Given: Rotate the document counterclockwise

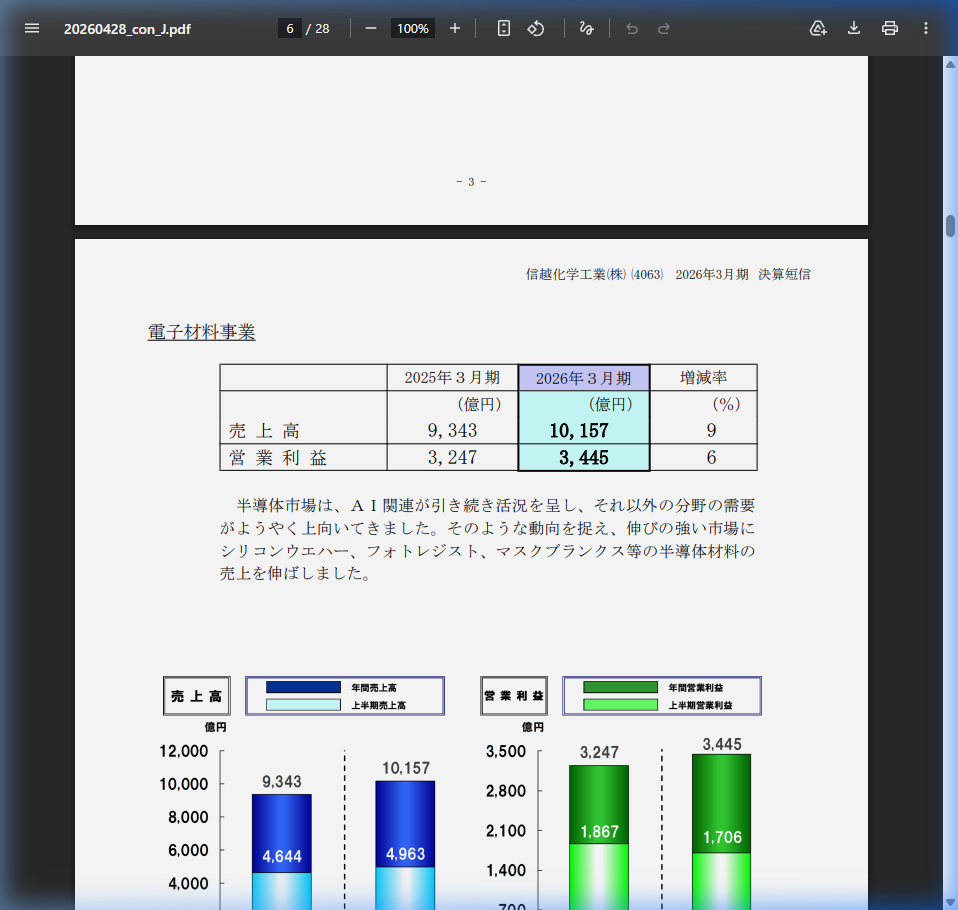Looking at the screenshot, I should pos(536,29).
